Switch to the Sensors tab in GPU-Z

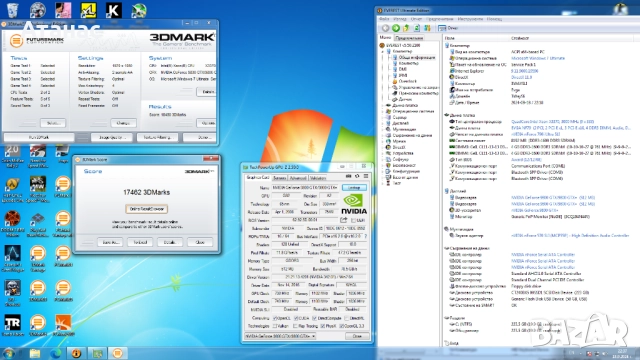[280, 178]
